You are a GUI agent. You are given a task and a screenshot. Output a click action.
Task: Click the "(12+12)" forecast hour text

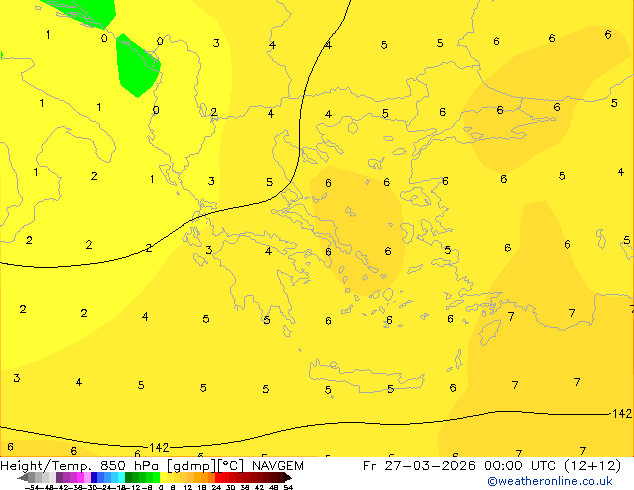(x=592, y=466)
